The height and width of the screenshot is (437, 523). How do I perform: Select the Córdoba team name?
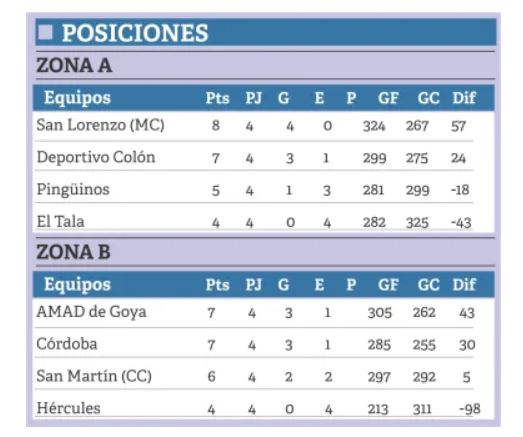tap(67, 344)
